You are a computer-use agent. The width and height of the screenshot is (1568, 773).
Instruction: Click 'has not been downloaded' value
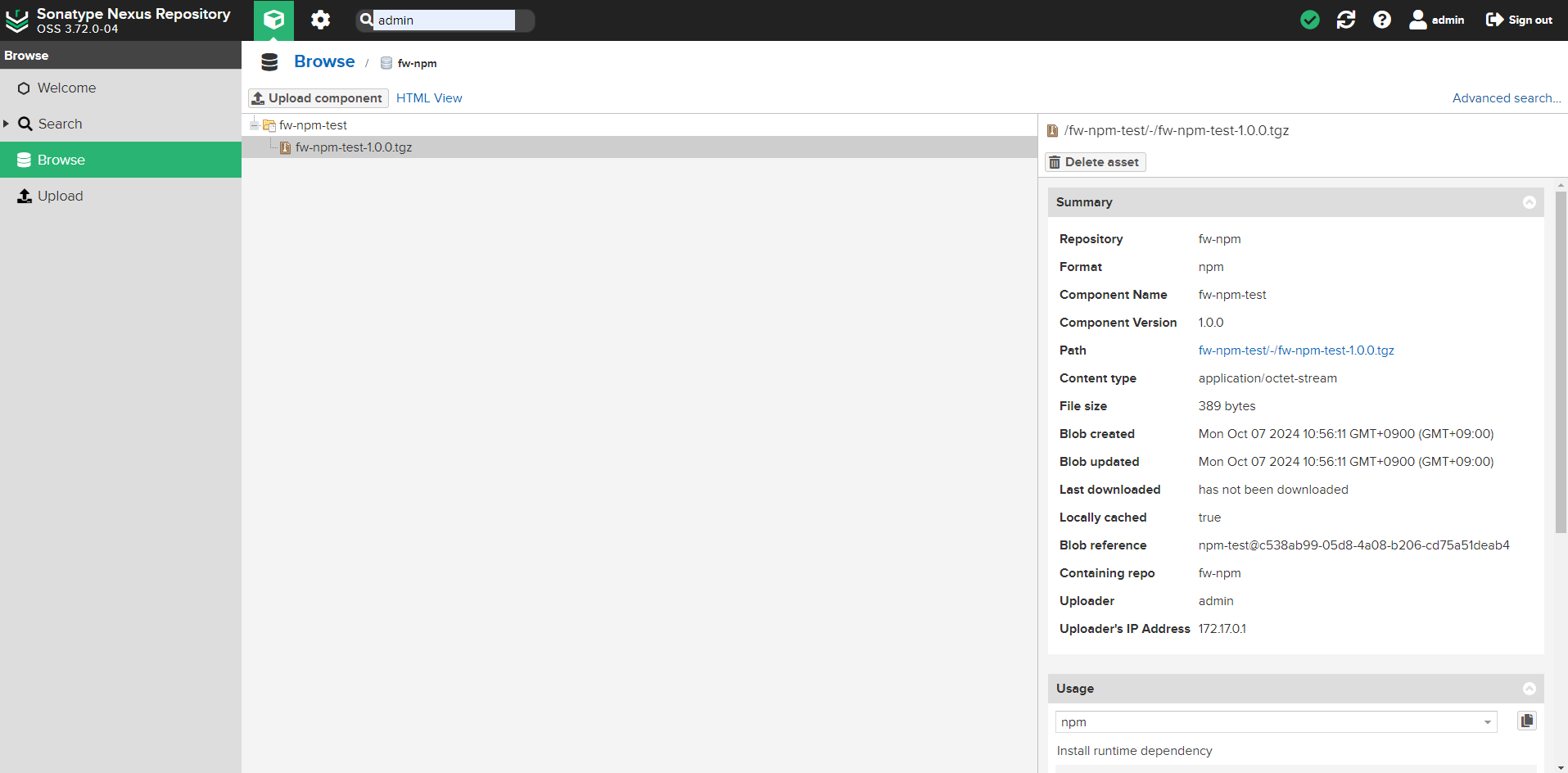click(x=1273, y=490)
